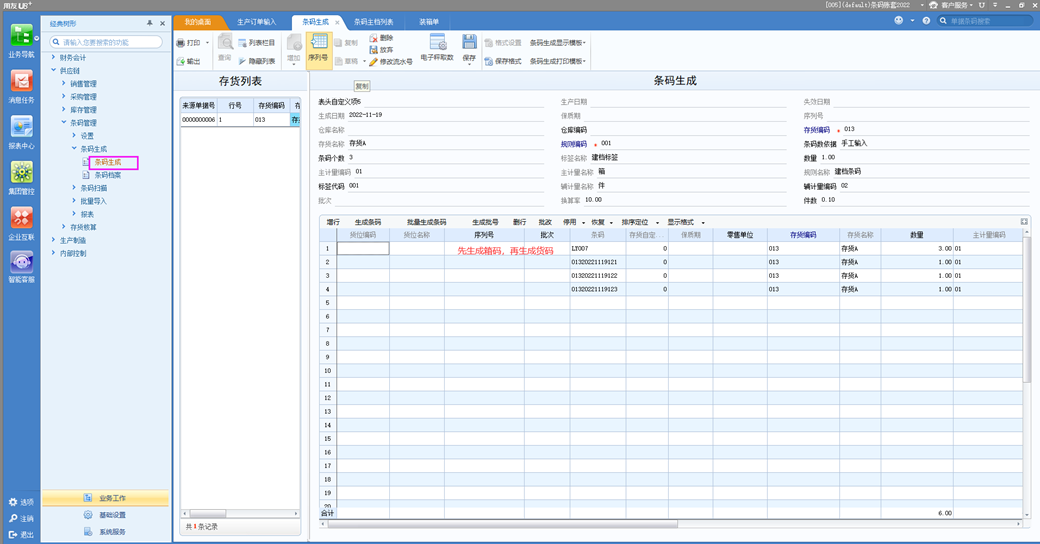This screenshot has height=544, width=1040.
Task: Expand the 库存管理 tree node
Action: tap(64, 109)
